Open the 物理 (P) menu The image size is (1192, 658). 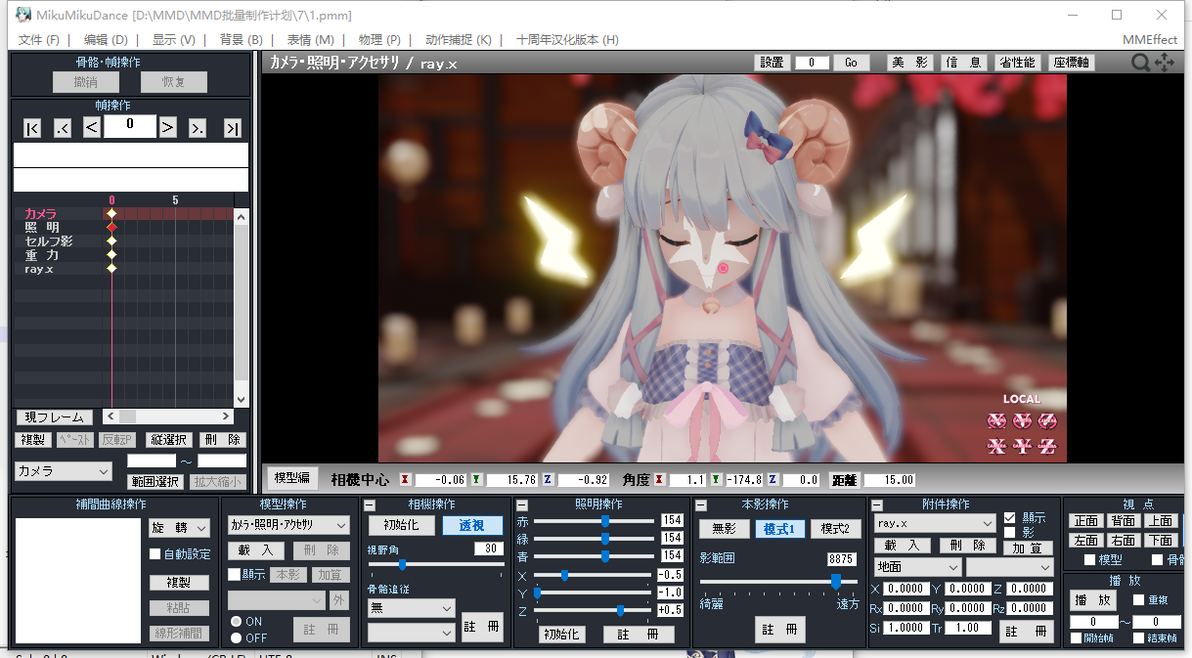pos(379,40)
